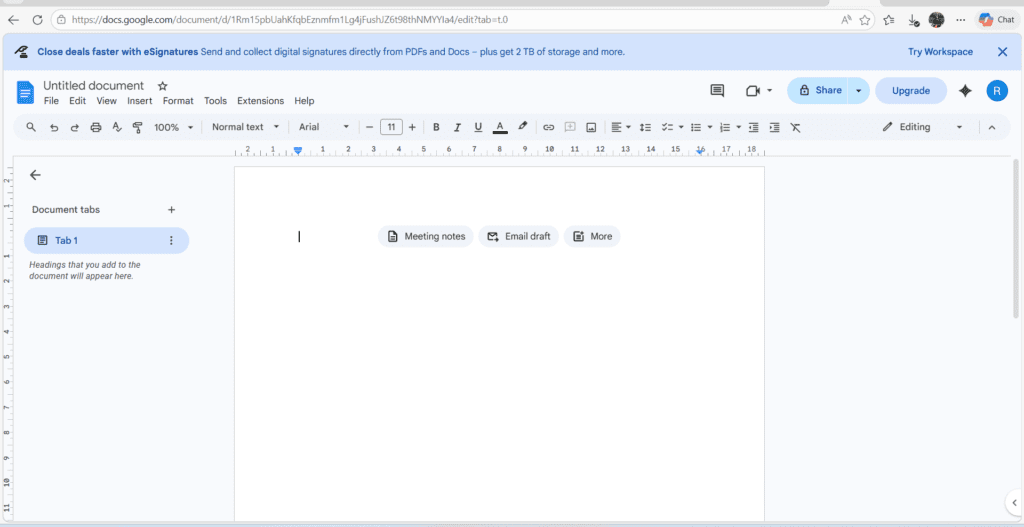Open line and paragraph spacing
This screenshot has height=527, width=1024.
point(645,127)
